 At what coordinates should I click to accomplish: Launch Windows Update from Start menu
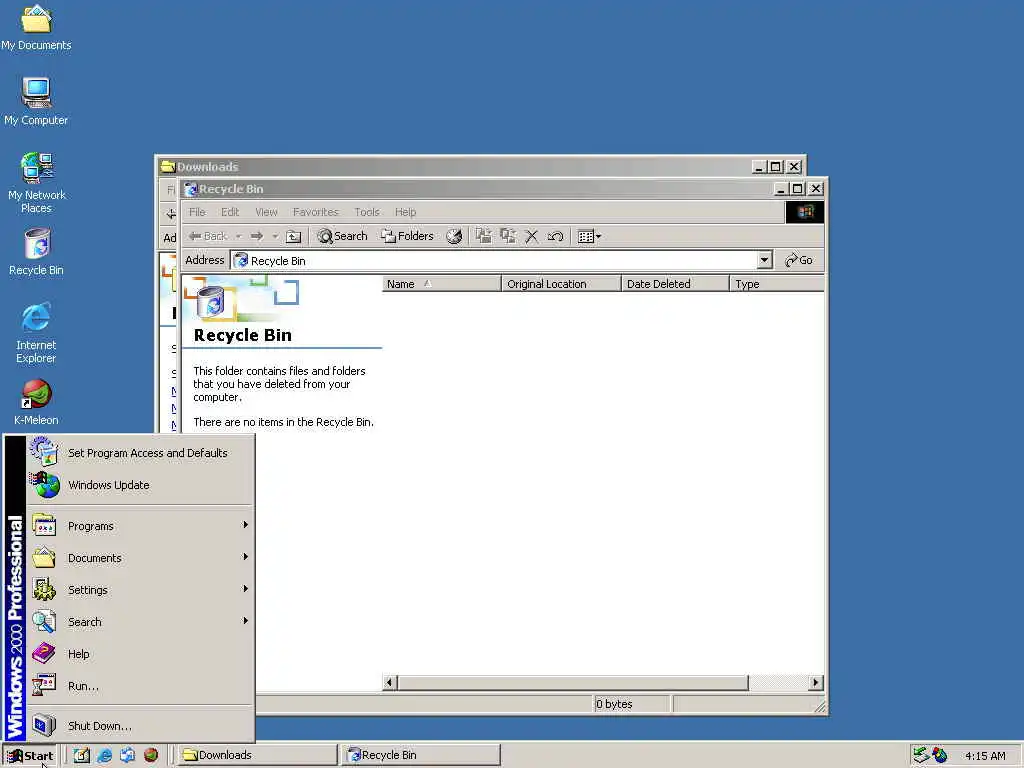pos(140,485)
